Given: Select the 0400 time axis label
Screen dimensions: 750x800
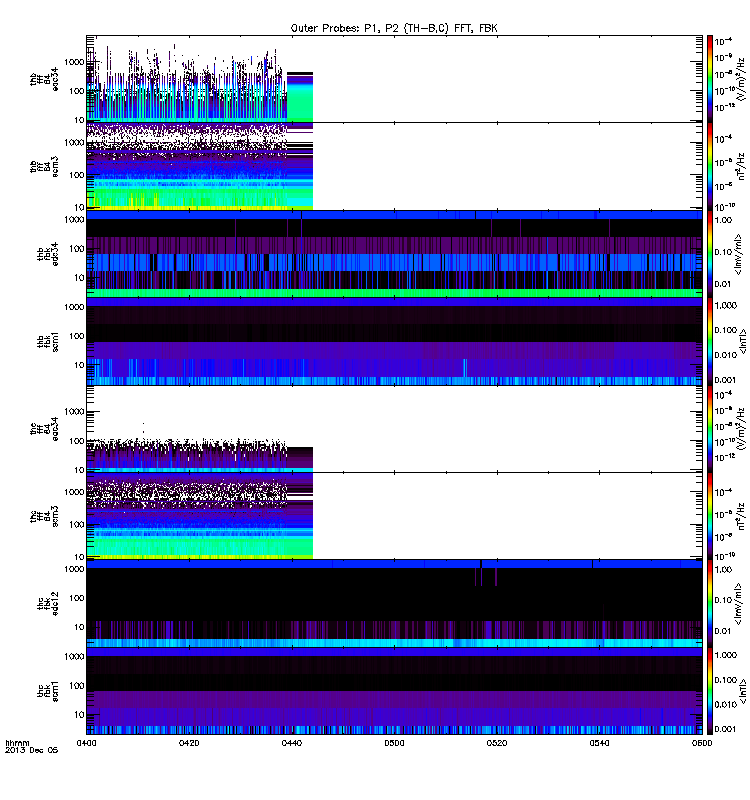Looking at the screenshot, I should [x=87, y=743].
